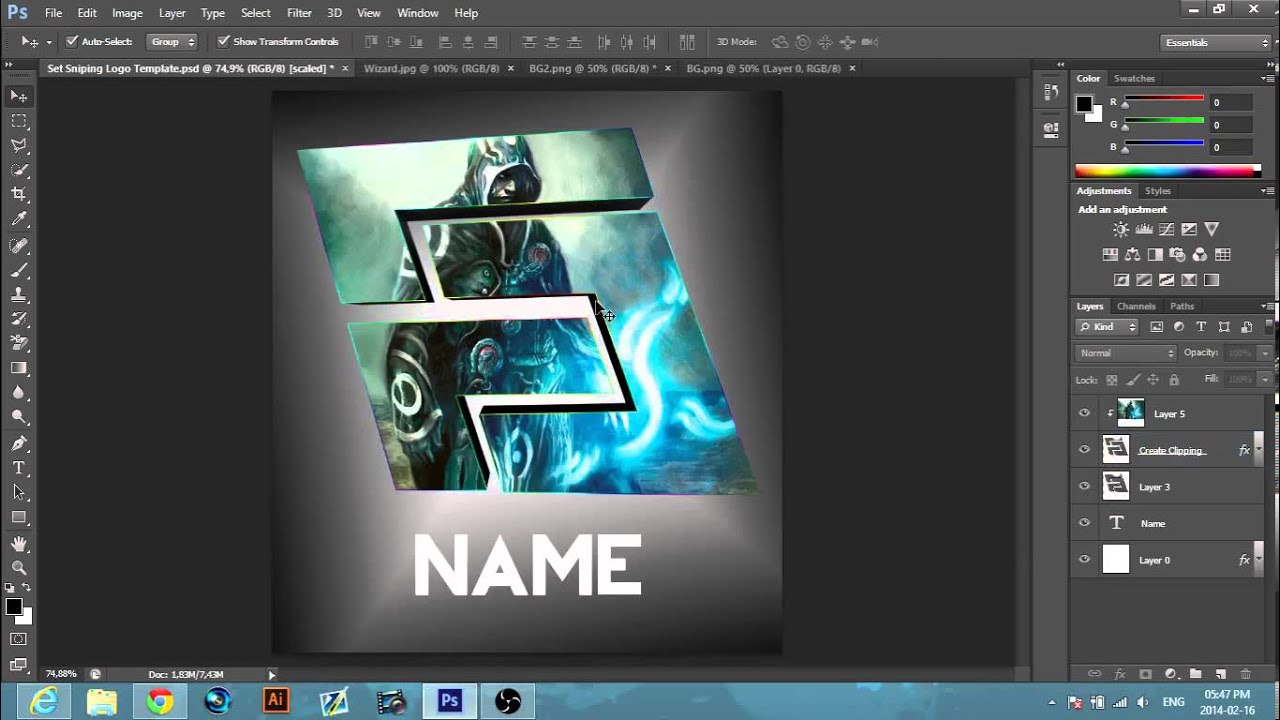Image resolution: width=1280 pixels, height=720 pixels.
Task: Add Brightness/Contrast adjustment icon
Action: click(1121, 230)
